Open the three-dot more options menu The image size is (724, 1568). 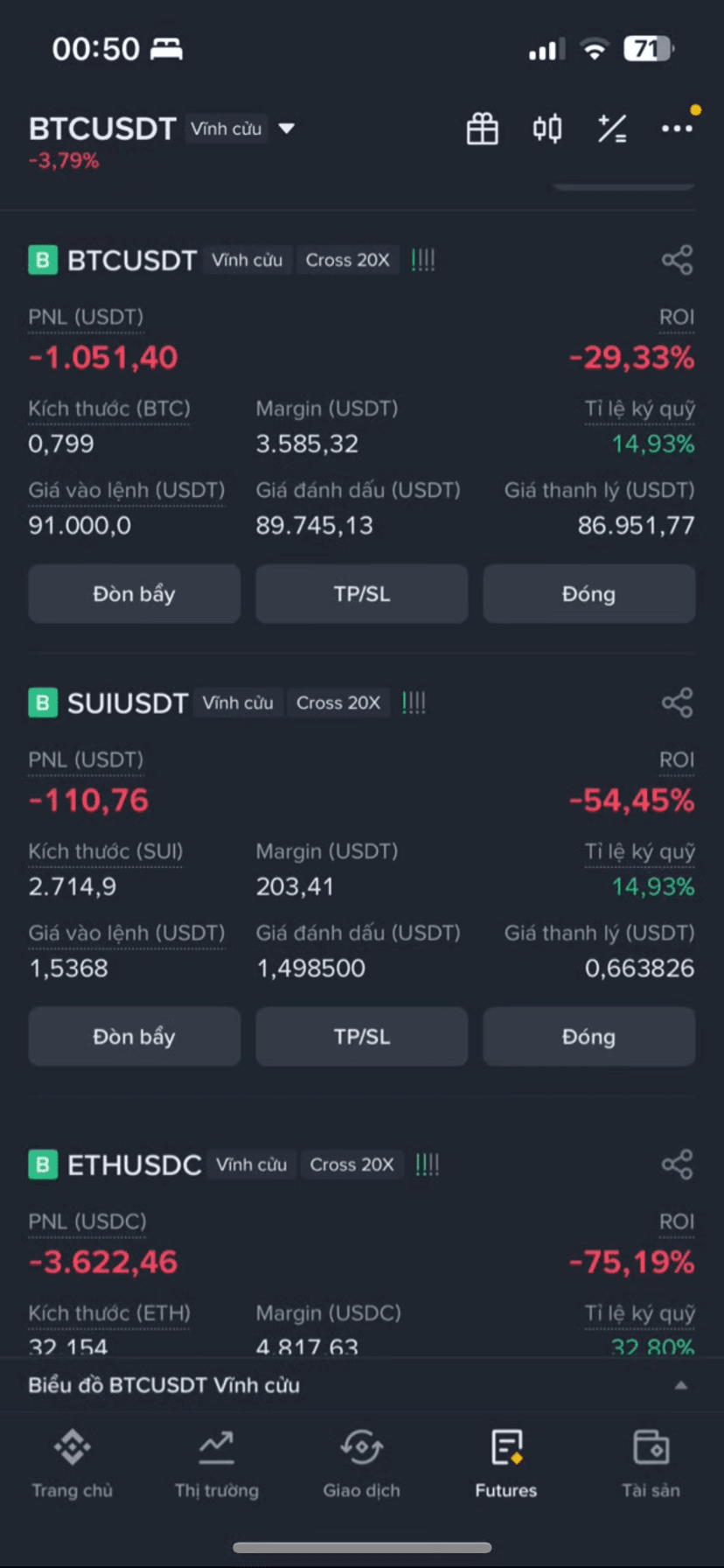pyautogui.click(x=677, y=129)
